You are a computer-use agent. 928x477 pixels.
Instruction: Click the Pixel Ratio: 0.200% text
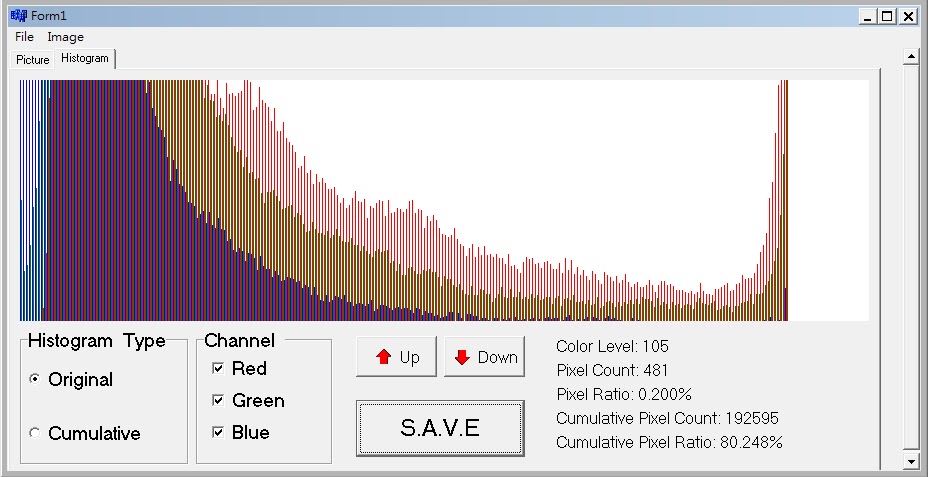pos(624,394)
